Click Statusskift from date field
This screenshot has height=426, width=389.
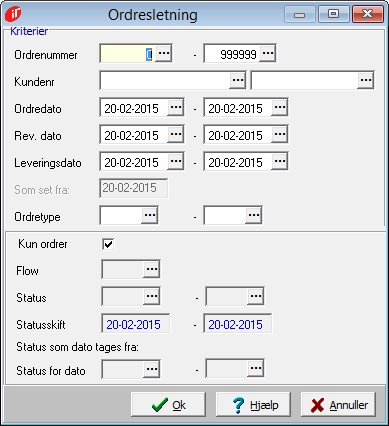136,324
